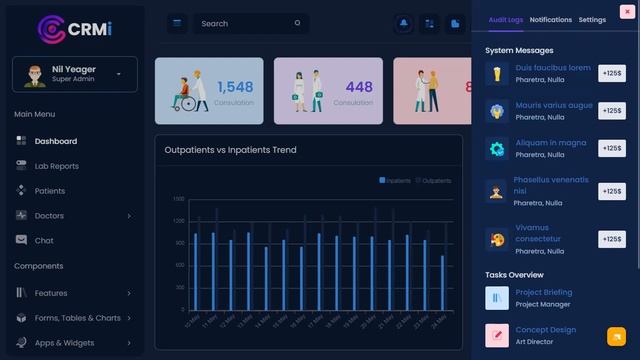Expand the Doctors submenu chevron
640x360 pixels.
tap(129, 216)
